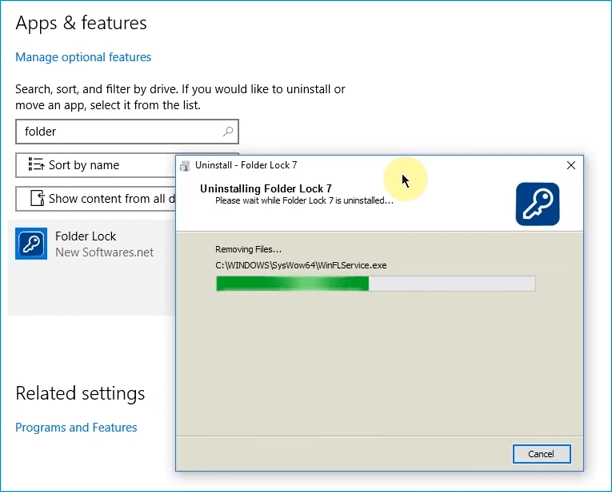Open the Programs and Features link
Viewport: 612px width, 492px height.
coord(76,427)
